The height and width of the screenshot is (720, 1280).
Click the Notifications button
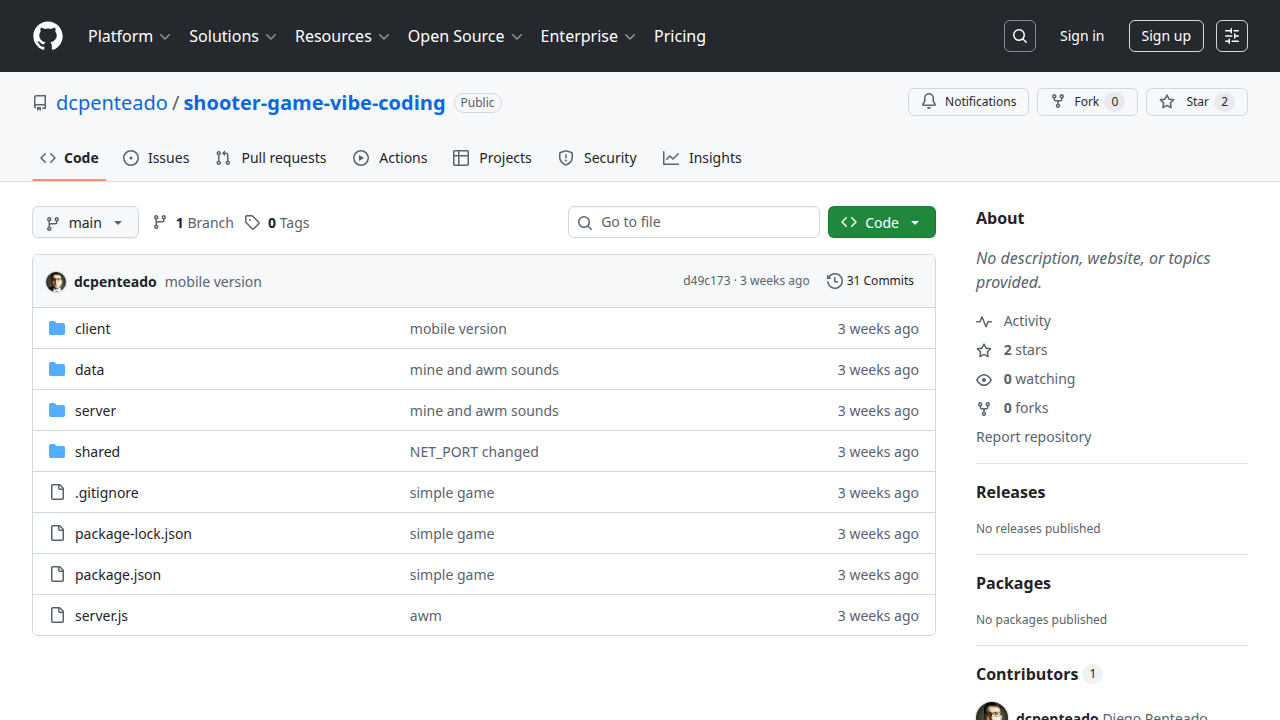pyautogui.click(x=968, y=102)
